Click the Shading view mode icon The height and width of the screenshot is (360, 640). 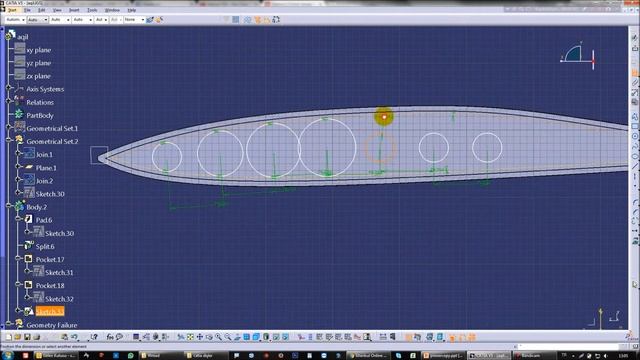click(266, 337)
